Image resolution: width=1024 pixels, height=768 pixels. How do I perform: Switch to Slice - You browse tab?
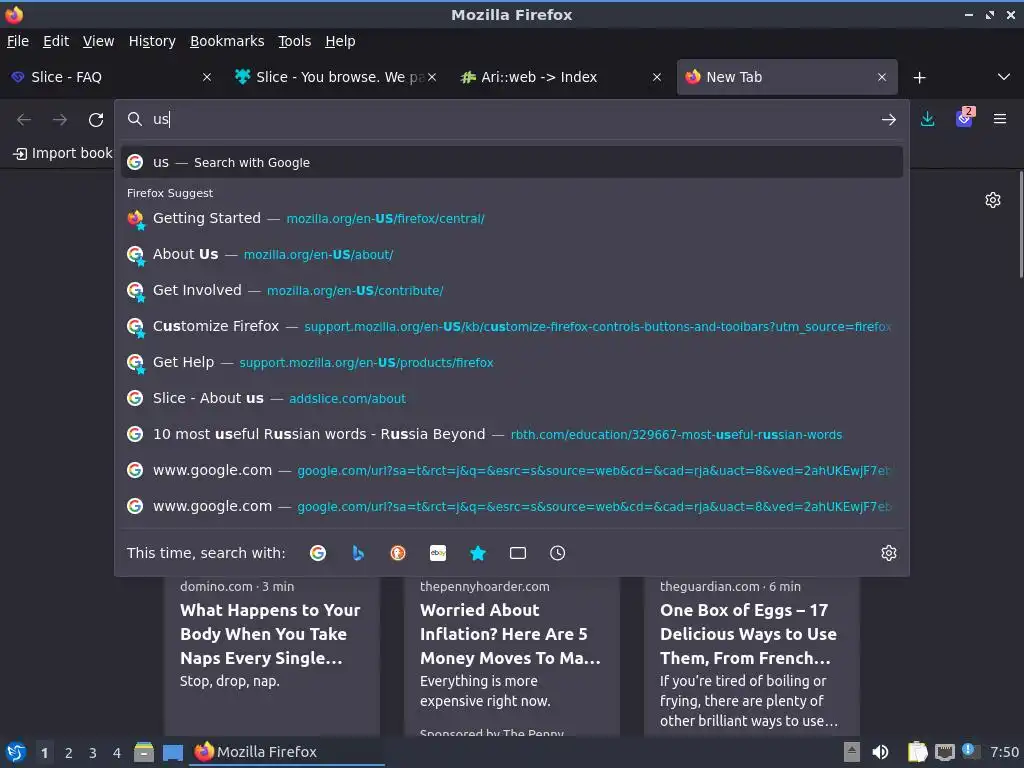[335, 77]
